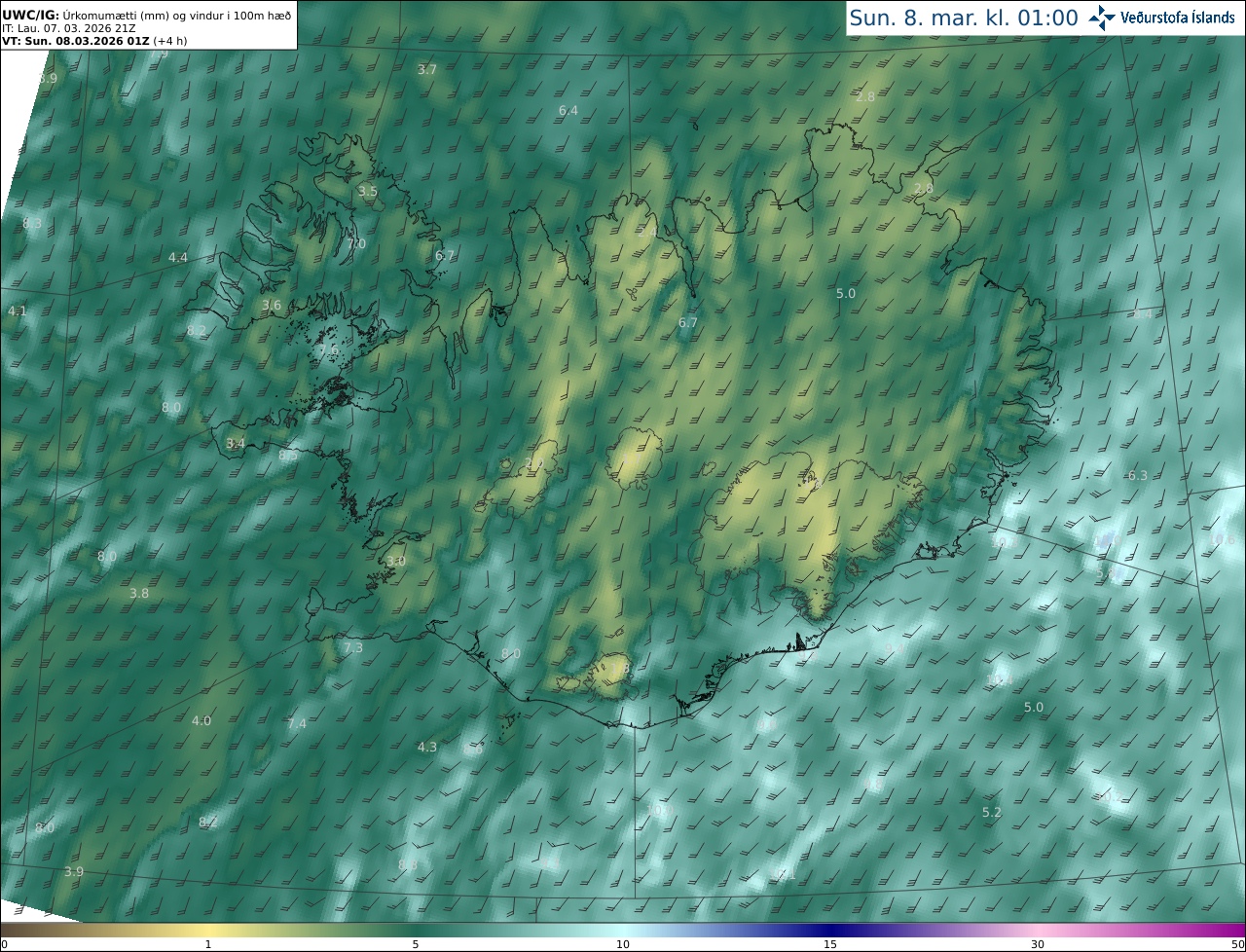The image size is (1246, 952).
Task: Click the 8.8 value south of Iceland
Action: 408,864
